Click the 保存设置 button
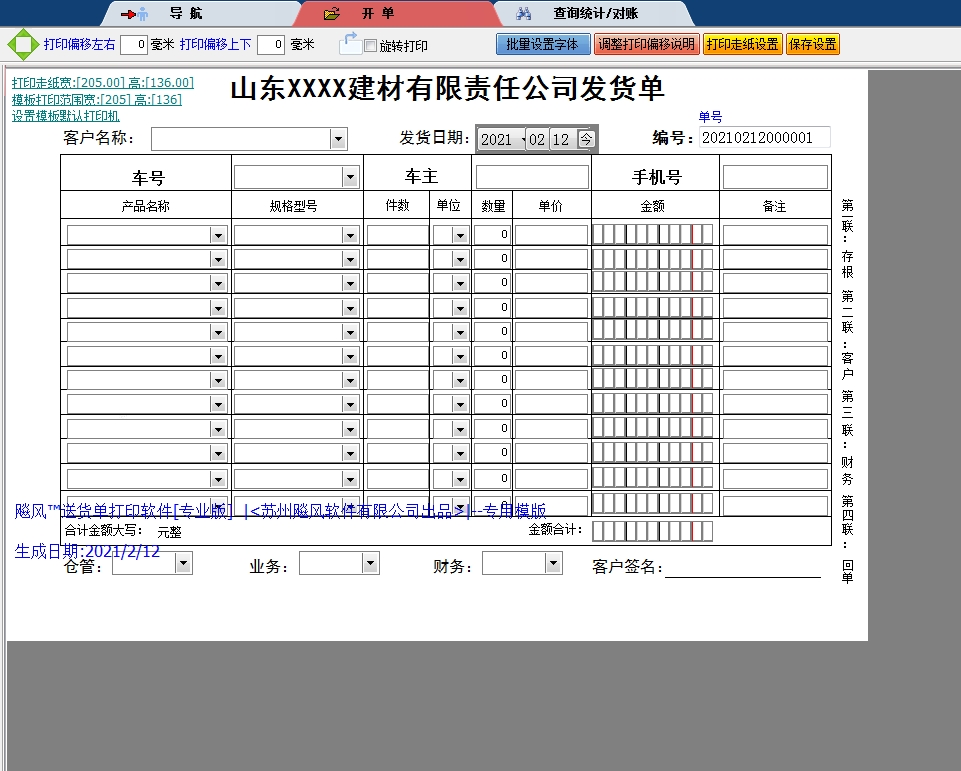Image resolution: width=961 pixels, height=771 pixels. pos(812,44)
